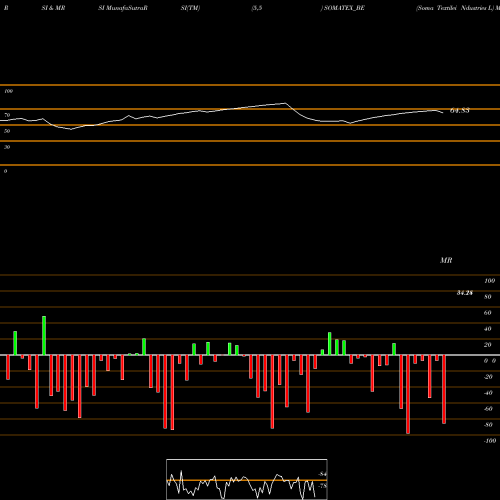Viewport: 500px width, 500px height.
Task: Click the MR axis label -40
Action: coord(488,393)
